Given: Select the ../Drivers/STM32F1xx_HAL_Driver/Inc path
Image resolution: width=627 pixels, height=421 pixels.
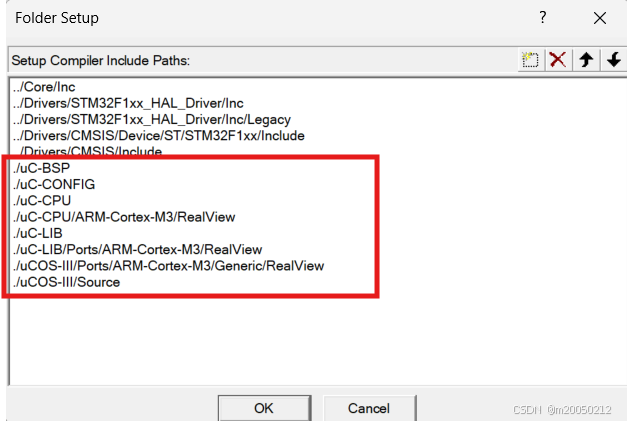Looking at the screenshot, I should pyautogui.click(x=128, y=103).
